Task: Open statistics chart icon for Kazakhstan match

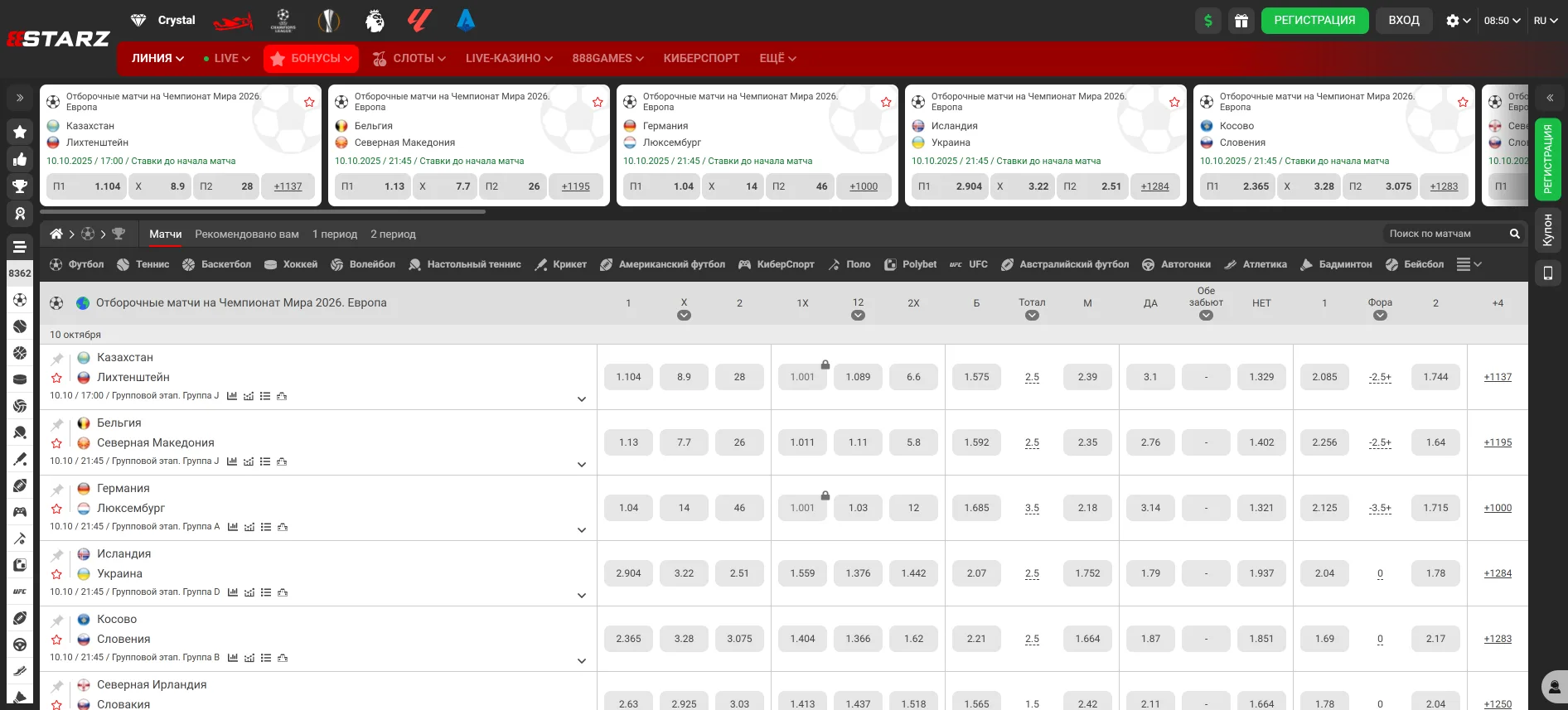Action: click(232, 396)
